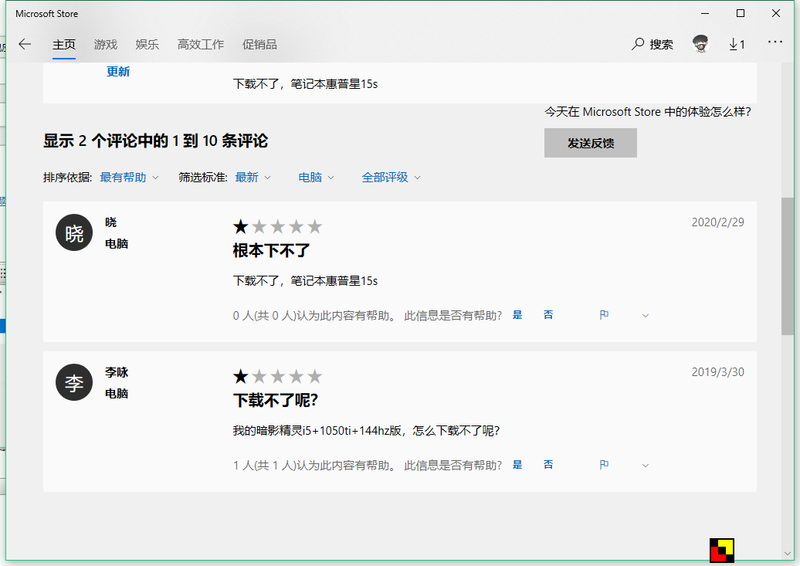Expand the 最有帮助 sort order dropdown
The width and height of the screenshot is (800, 566).
(x=129, y=177)
